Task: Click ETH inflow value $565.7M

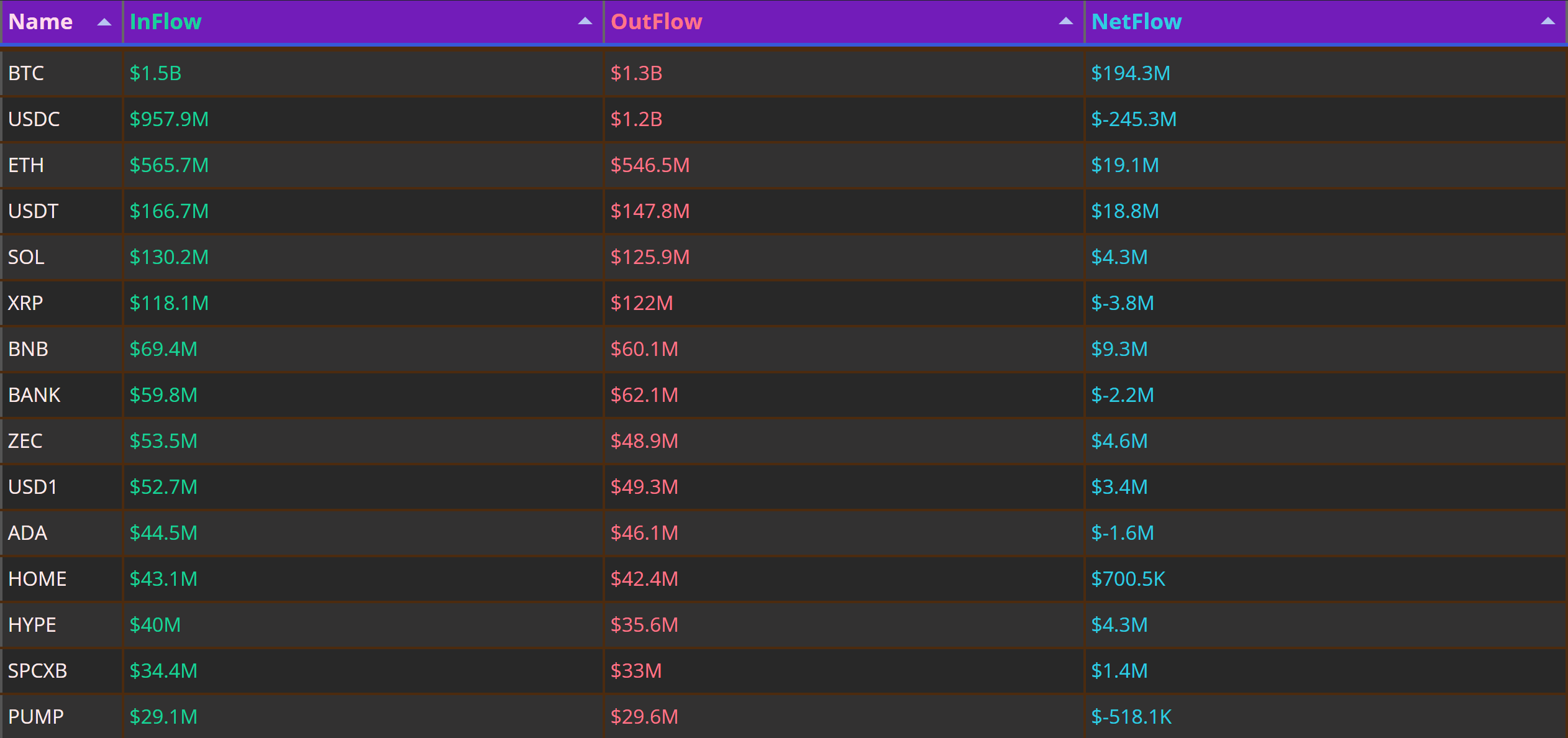Action: pos(169,165)
